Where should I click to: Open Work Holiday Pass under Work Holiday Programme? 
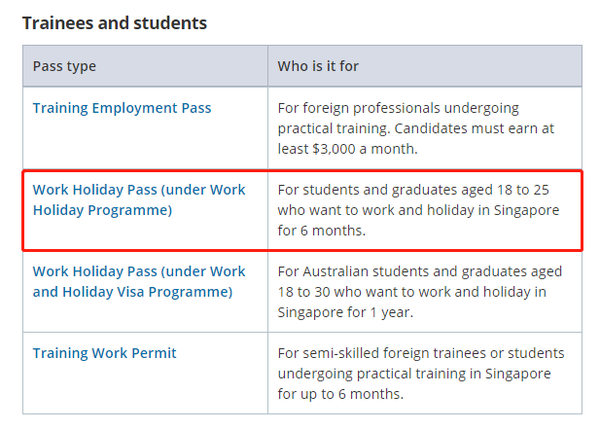coord(139,200)
